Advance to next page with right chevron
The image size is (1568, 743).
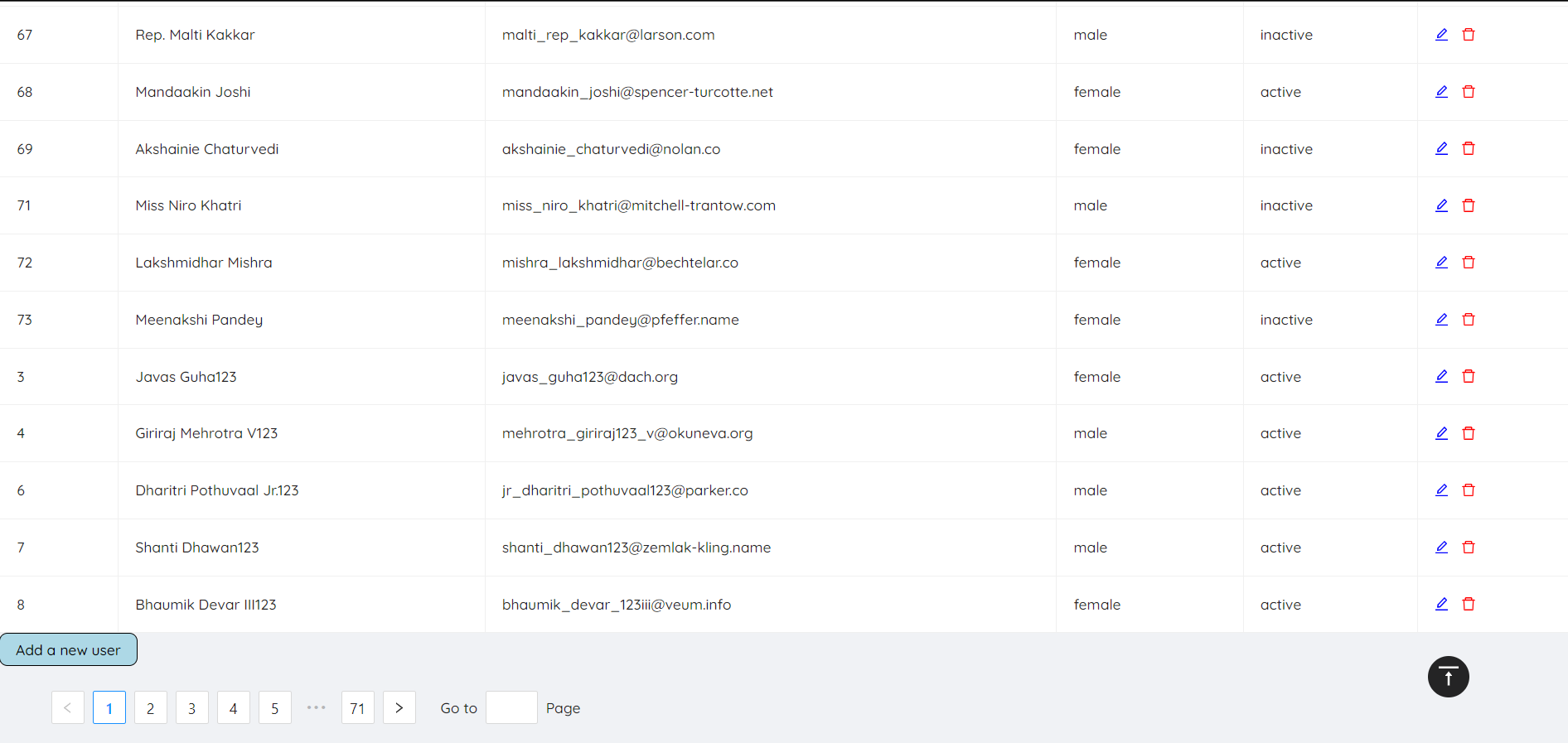(x=399, y=707)
